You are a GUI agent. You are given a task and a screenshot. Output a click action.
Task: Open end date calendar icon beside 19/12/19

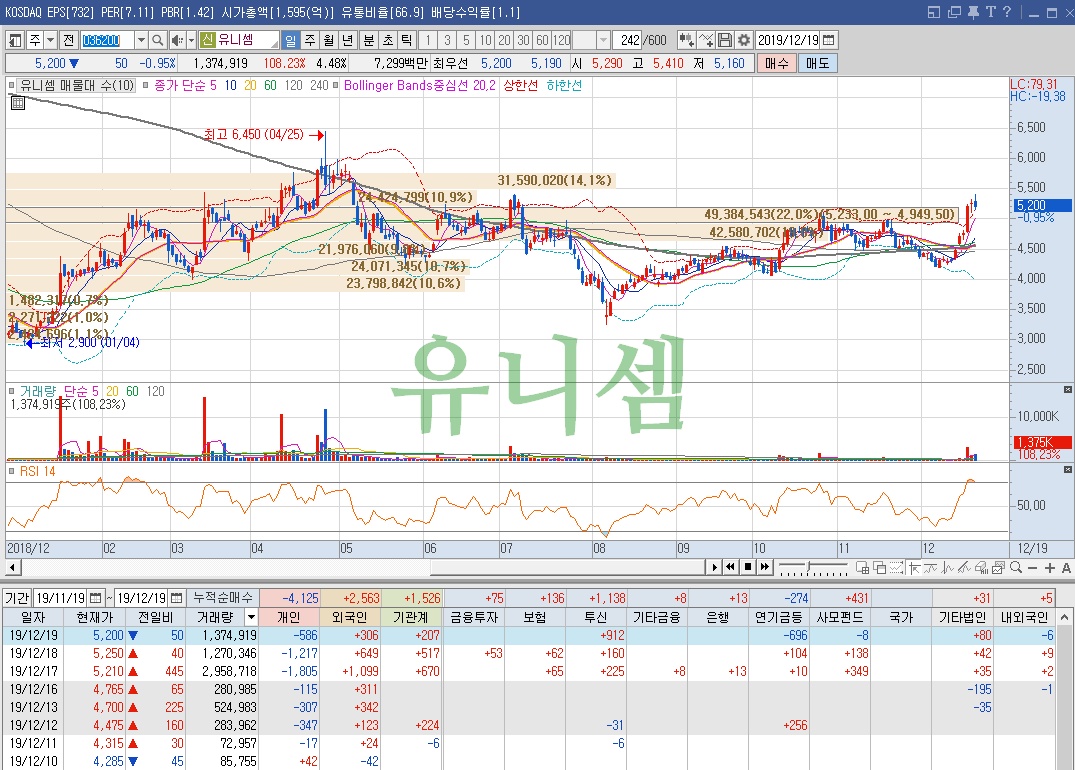pyautogui.click(x=176, y=598)
